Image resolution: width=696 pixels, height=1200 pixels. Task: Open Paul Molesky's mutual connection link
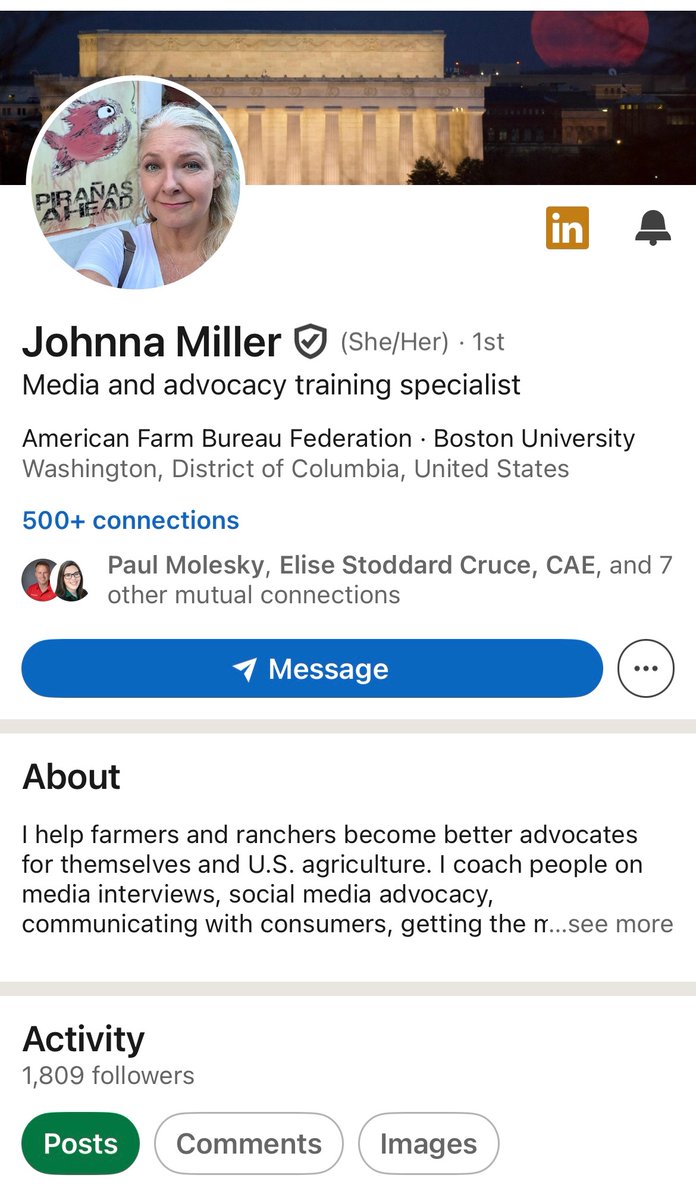pyautogui.click(x=186, y=565)
